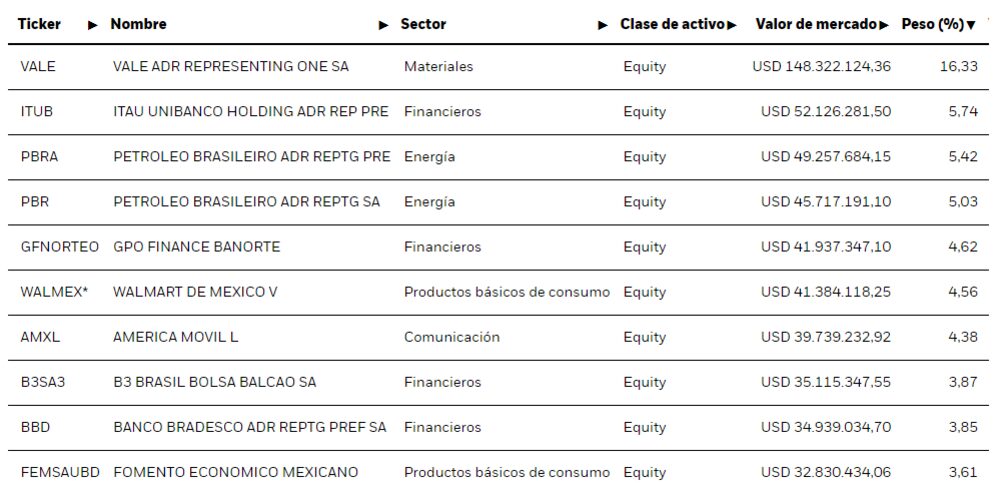Toggle the Peso (%) descending sort arrow
Screen dimensions: 1000x483
click(971, 25)
